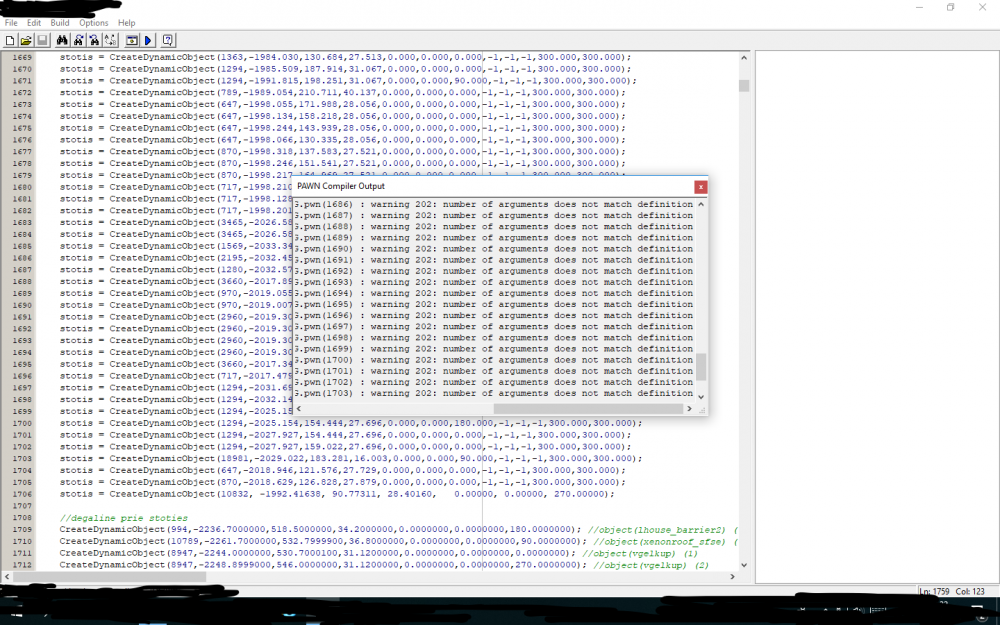Open the Options menu
The width and height of the screenshot is (1000, 625).
(x=94, y=22)
